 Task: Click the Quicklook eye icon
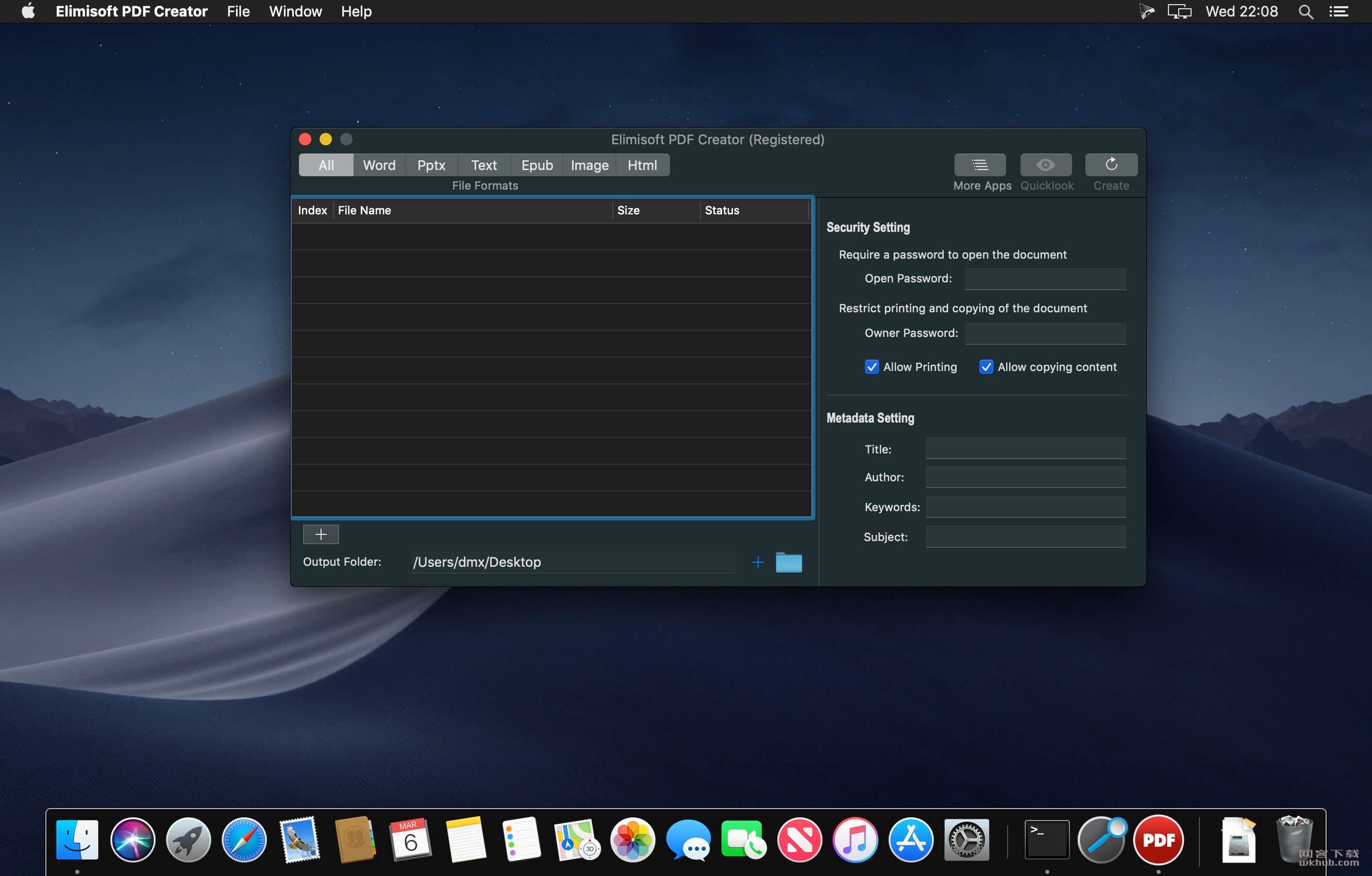1046,164
